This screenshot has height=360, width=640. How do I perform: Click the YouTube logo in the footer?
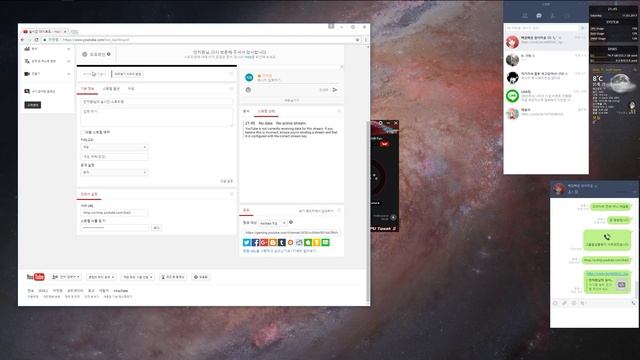(x=36, y=277)
